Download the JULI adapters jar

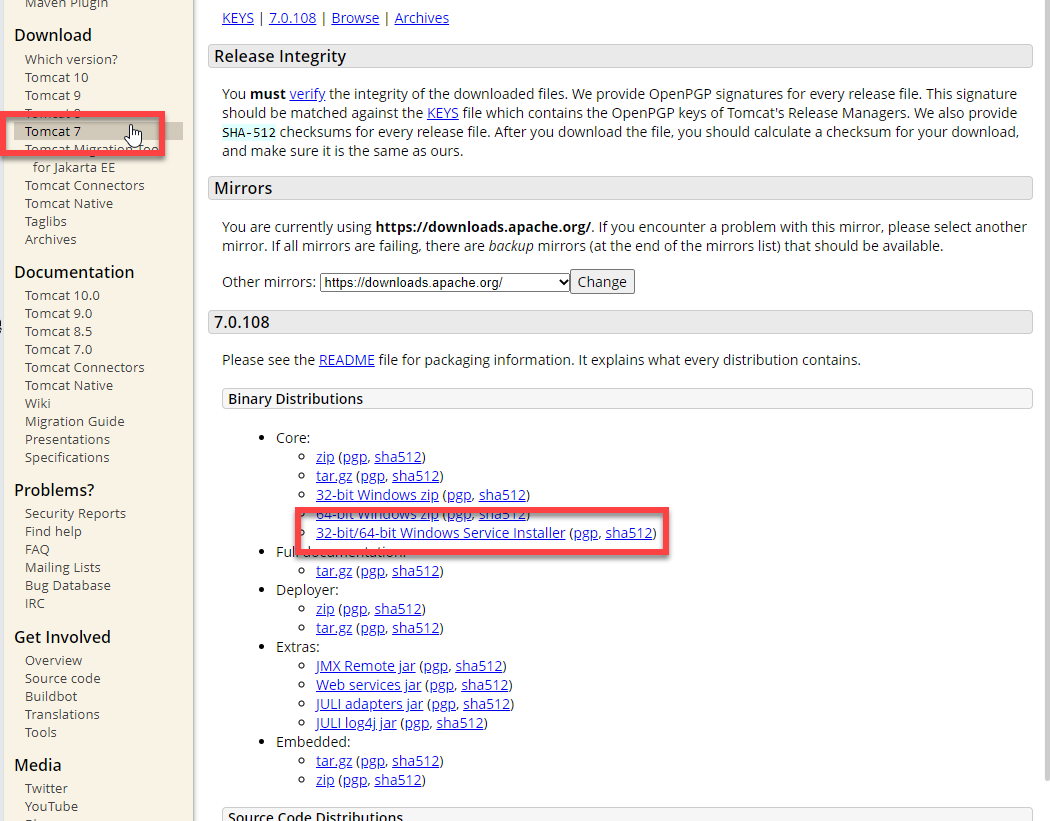click(370, 704)
